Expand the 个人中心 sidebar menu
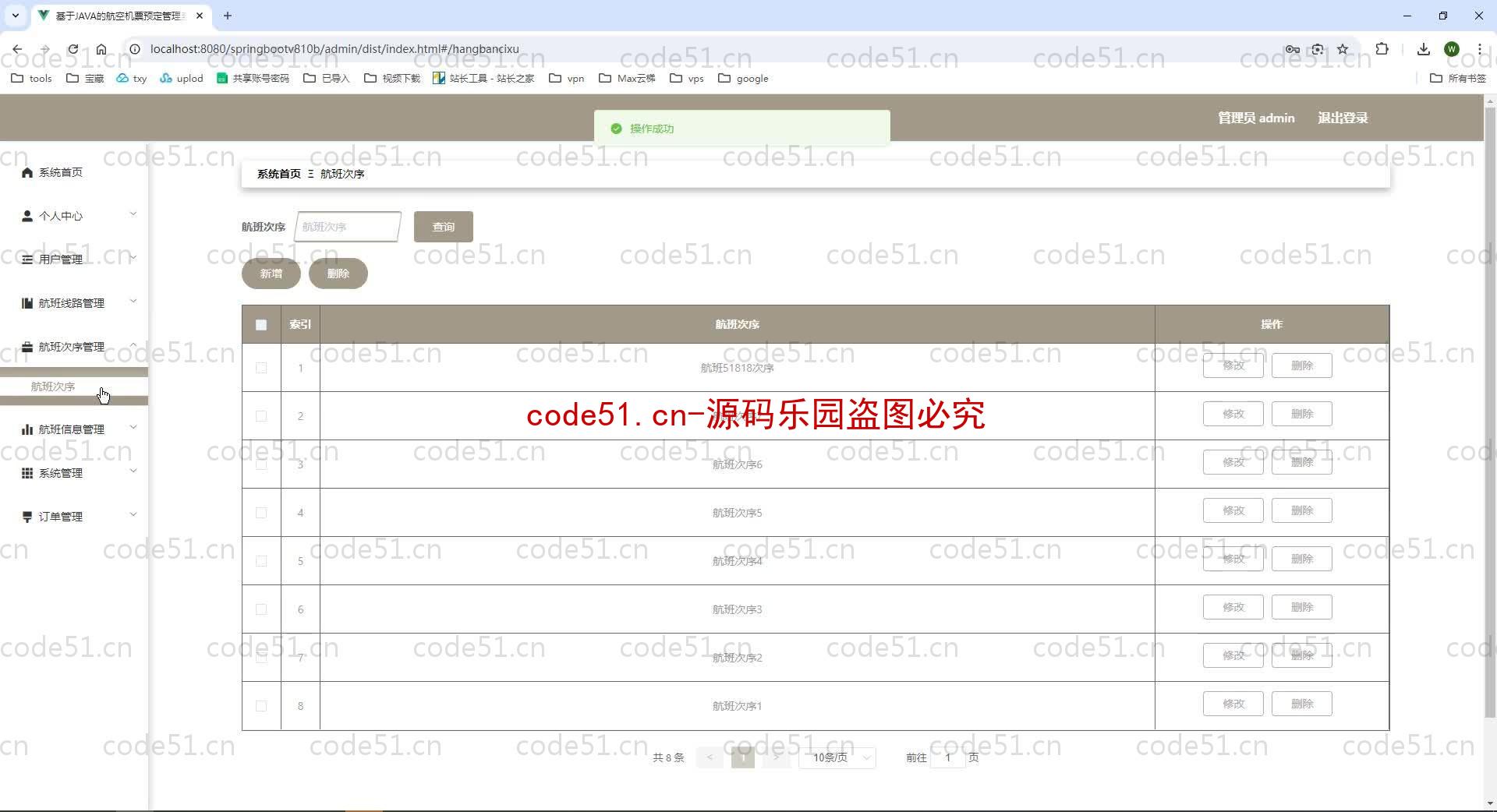The image size is (1497, 812). [x=74, y=216]
